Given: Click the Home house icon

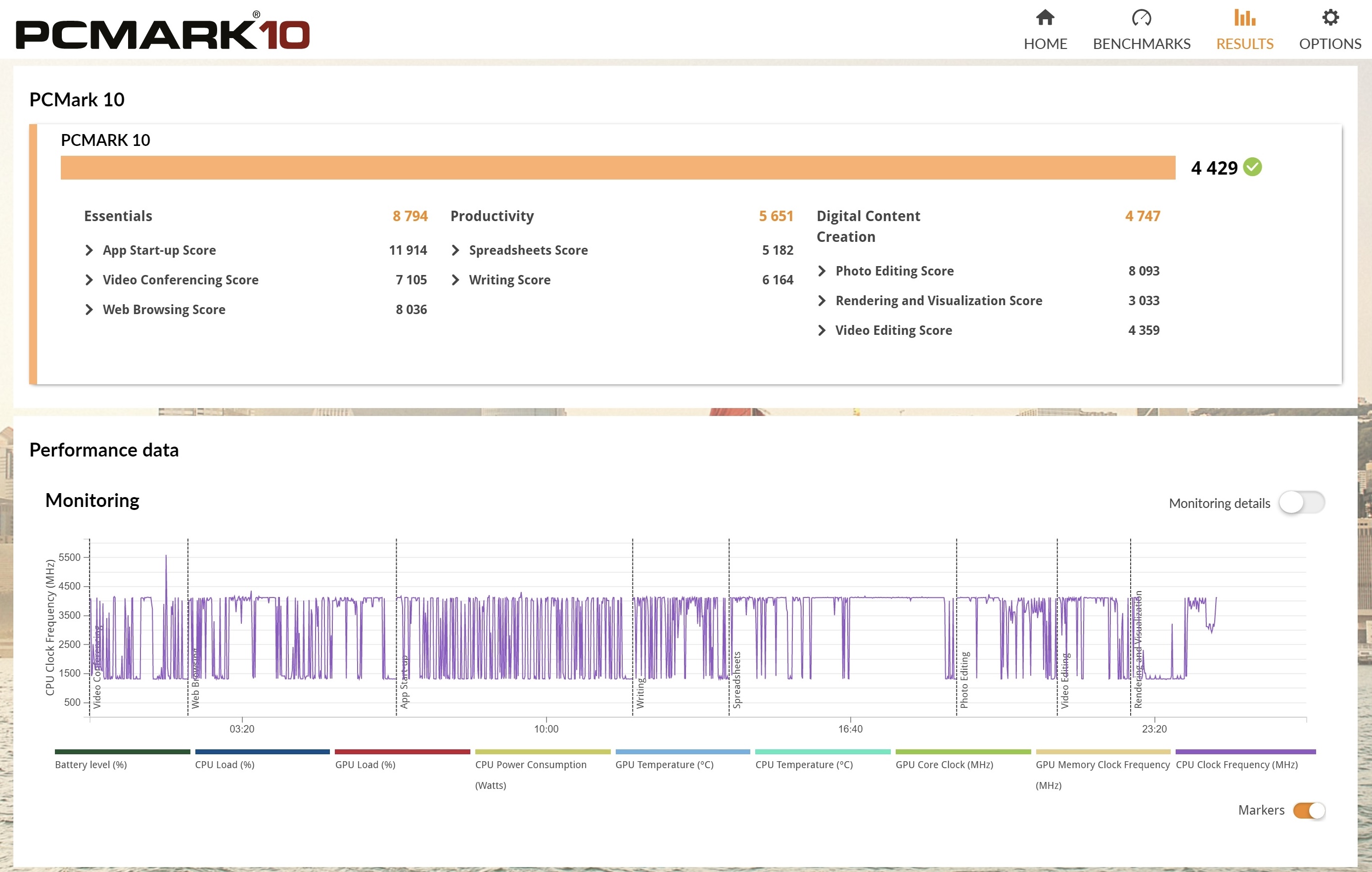Looking at the screenshot, I should pyautogui.click(x=1045, y=18).
